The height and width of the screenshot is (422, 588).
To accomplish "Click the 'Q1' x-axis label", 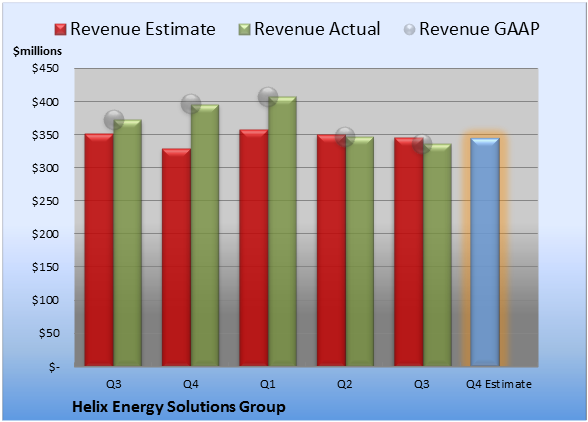I will (268, 384).
